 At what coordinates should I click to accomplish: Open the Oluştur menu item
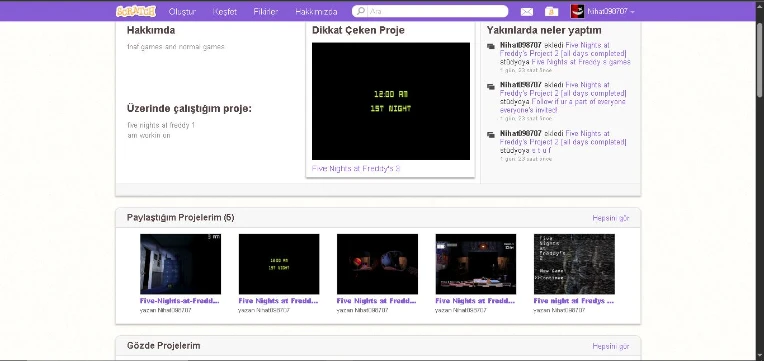pyautogui.click(x=182, y=12)
